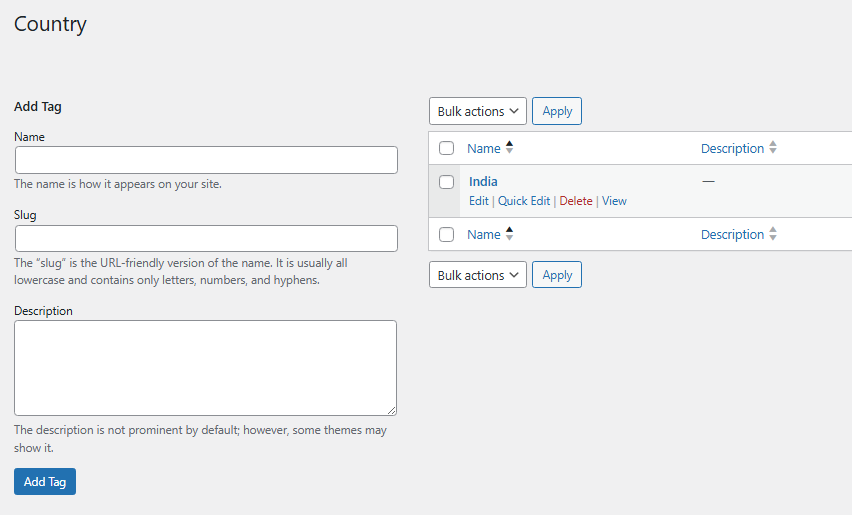This screenshot has width=852, height=515.
Task: Click the Add Tag button
Action: coord(45,482)
